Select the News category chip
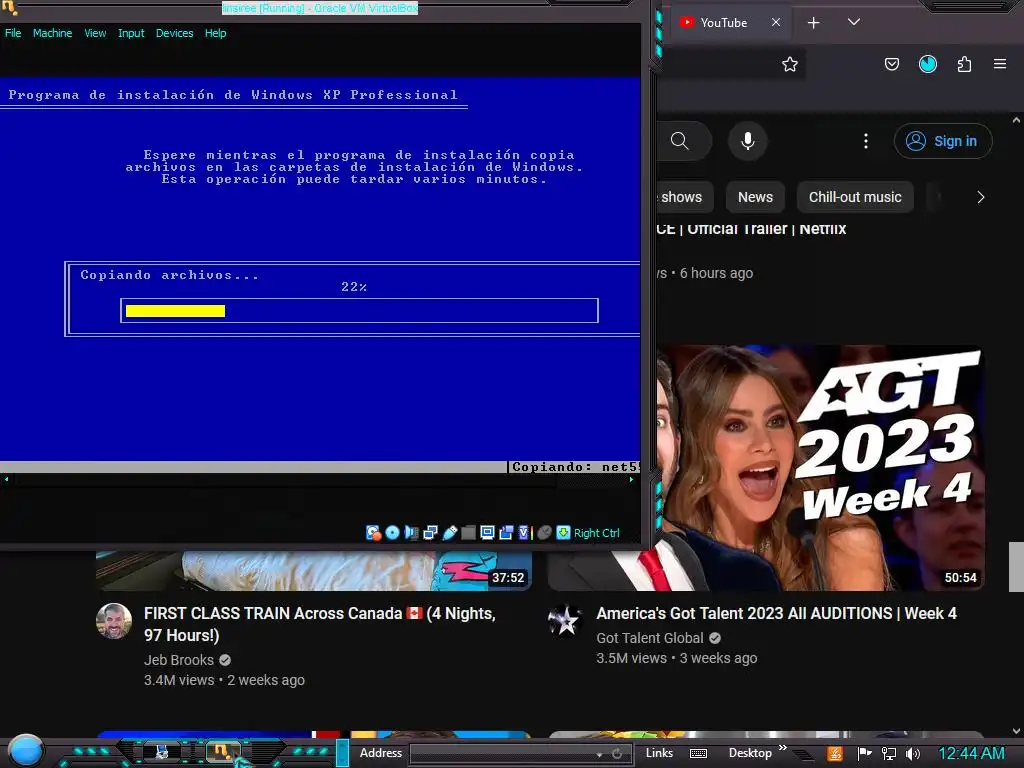 pyautogui.click(x=756, y=197)
